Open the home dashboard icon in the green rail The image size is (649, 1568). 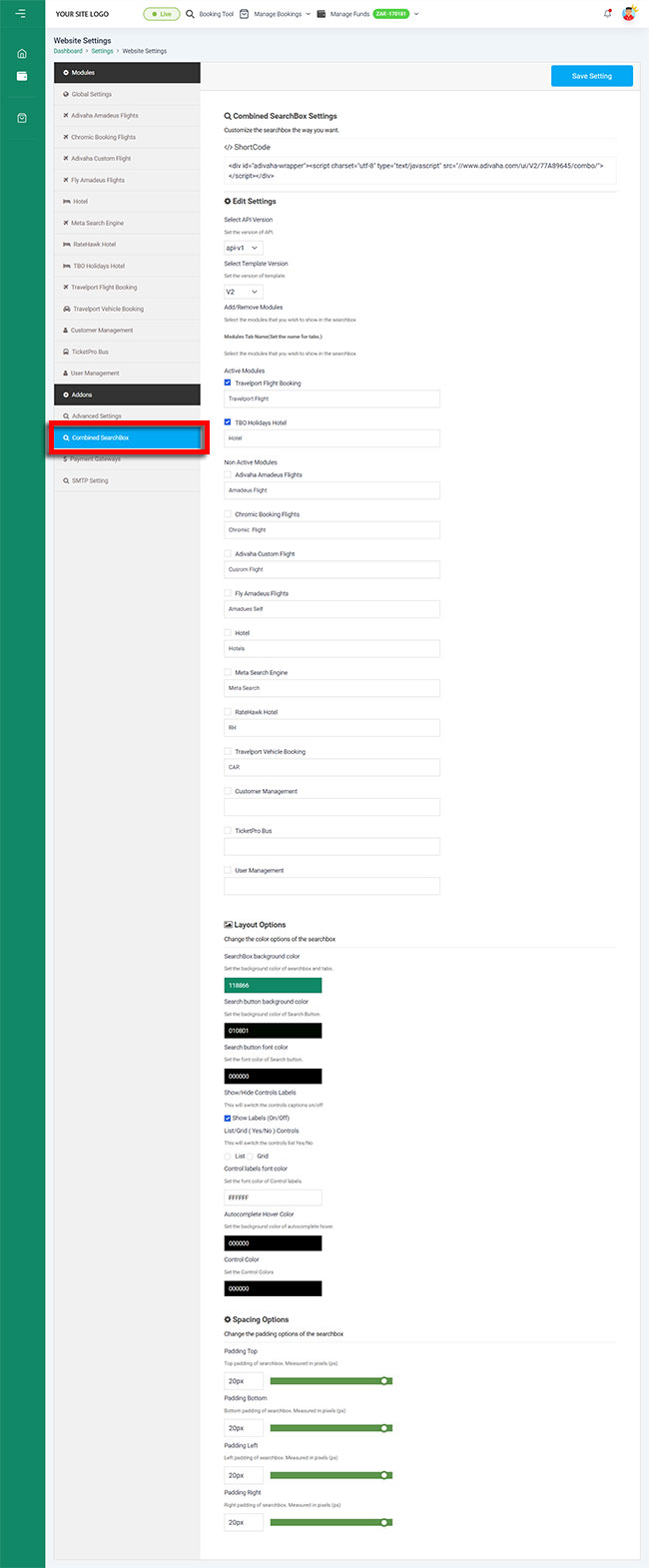(22, 54)
